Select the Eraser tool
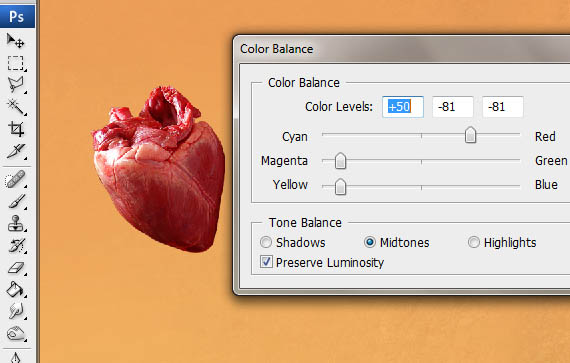The image size is (570, 363). (16, 268)
